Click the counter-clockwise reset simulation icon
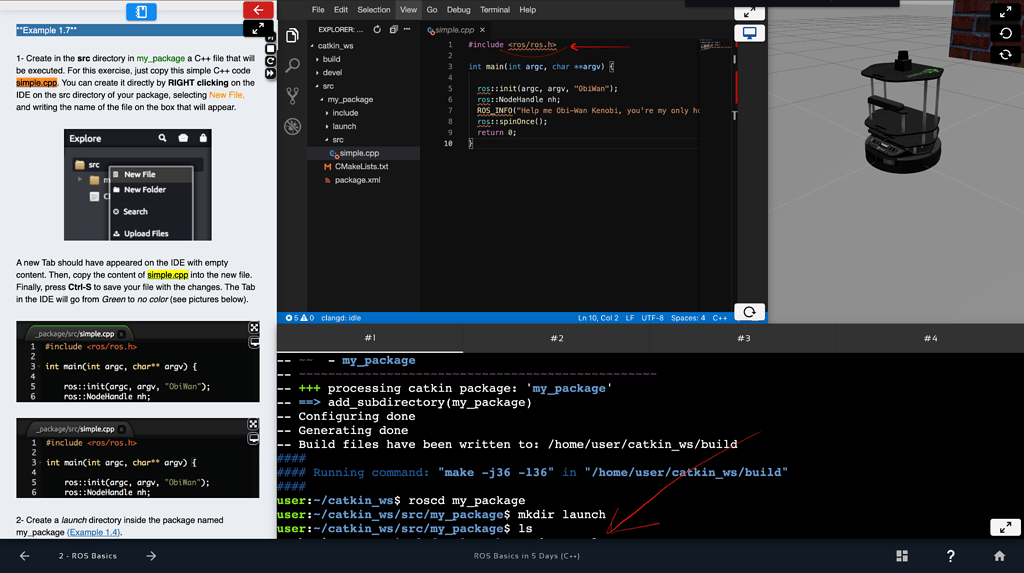Image resolution: width=1024 pixels, height=573 pixels. pyautogui.click(x=1005, y=33)
